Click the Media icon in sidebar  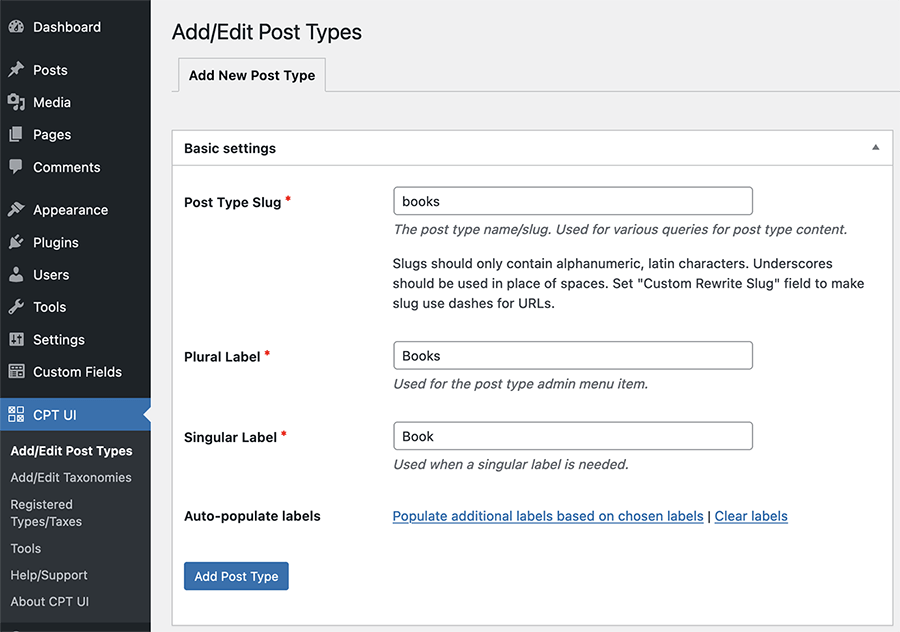(16, 102)
